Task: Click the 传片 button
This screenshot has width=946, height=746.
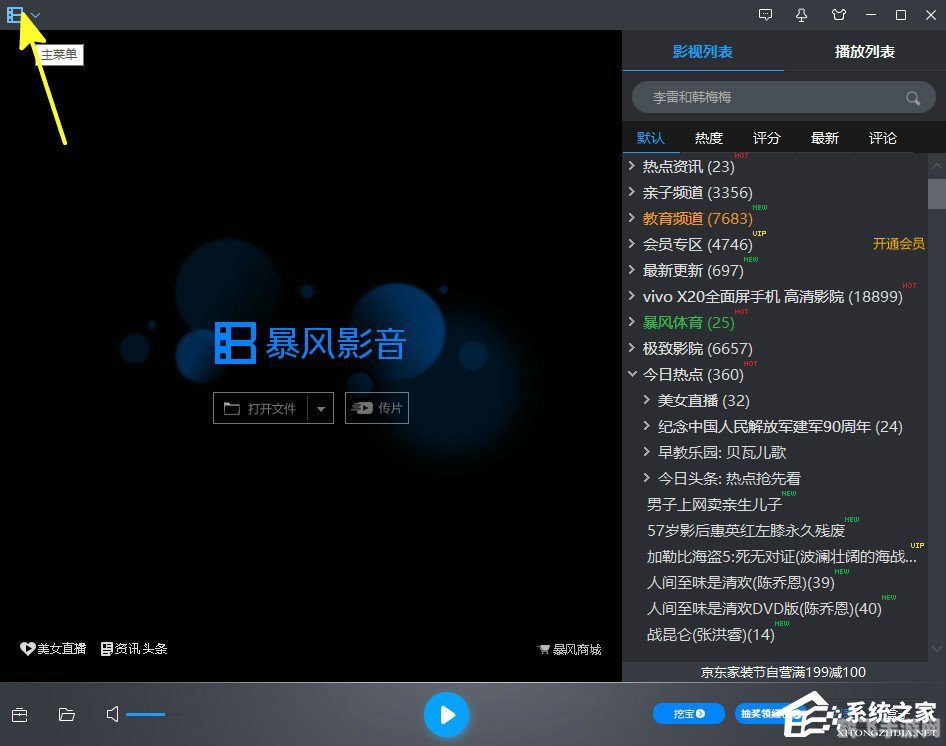Action: 377,408
